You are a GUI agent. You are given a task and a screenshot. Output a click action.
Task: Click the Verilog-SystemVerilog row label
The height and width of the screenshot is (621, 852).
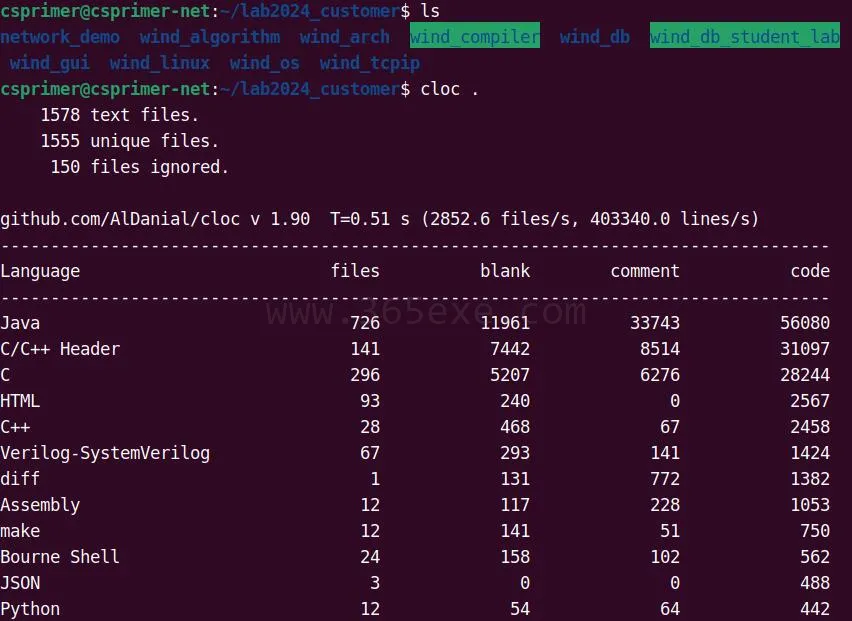point(105,453)
